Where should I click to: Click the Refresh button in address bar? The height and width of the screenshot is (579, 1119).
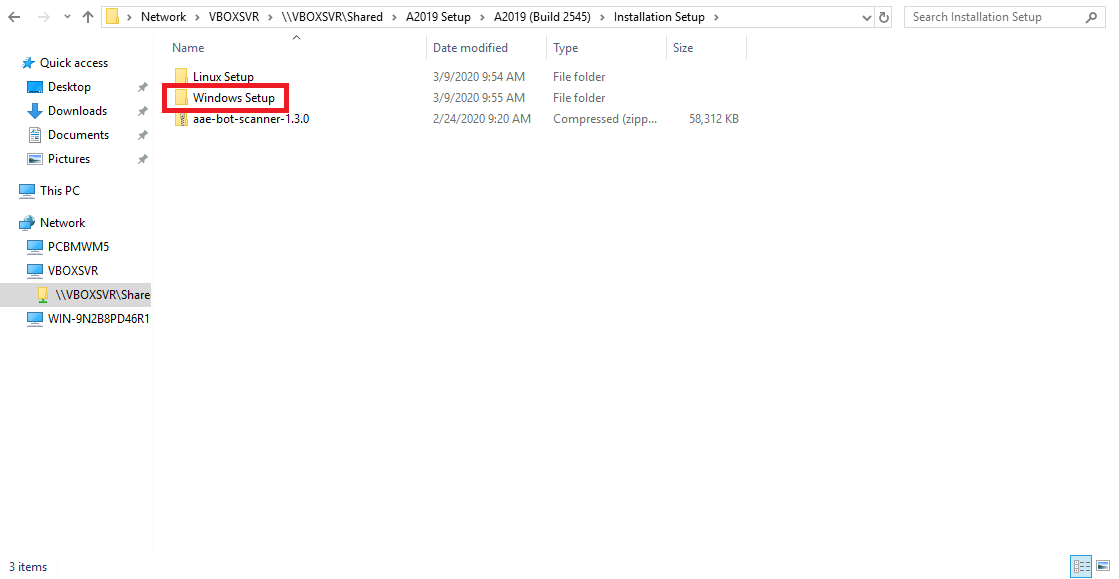884,17
